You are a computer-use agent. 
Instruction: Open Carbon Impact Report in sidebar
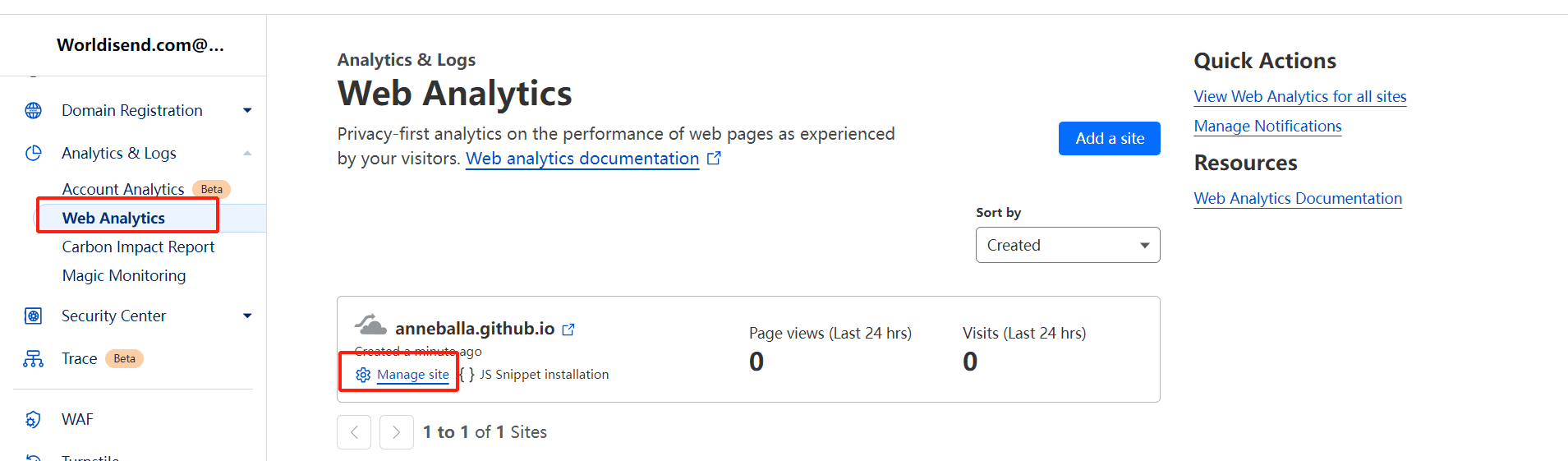click(x=138, y=247)
